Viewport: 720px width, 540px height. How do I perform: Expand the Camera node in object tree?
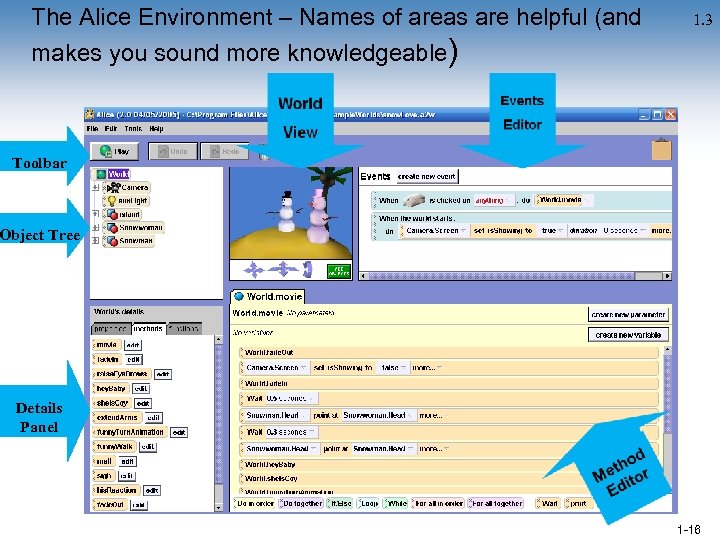pyautogui.click(x=96, y=187)
